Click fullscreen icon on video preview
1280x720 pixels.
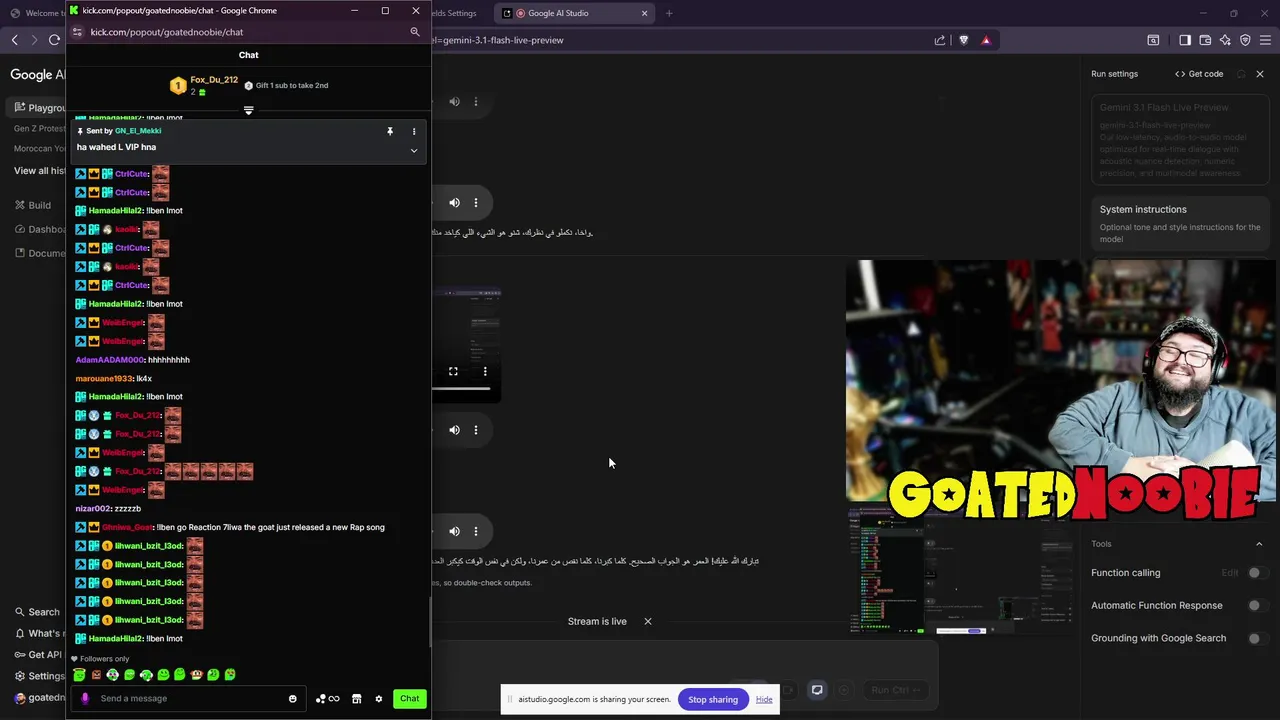tap(453, 372)
